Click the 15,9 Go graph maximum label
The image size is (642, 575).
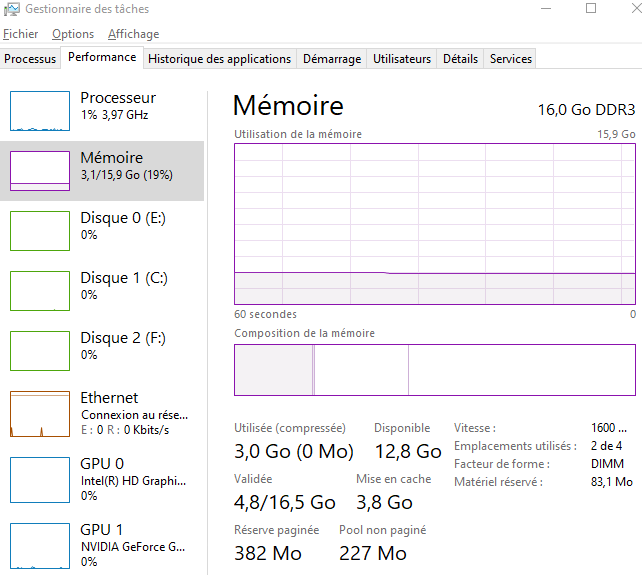point(616,134)
